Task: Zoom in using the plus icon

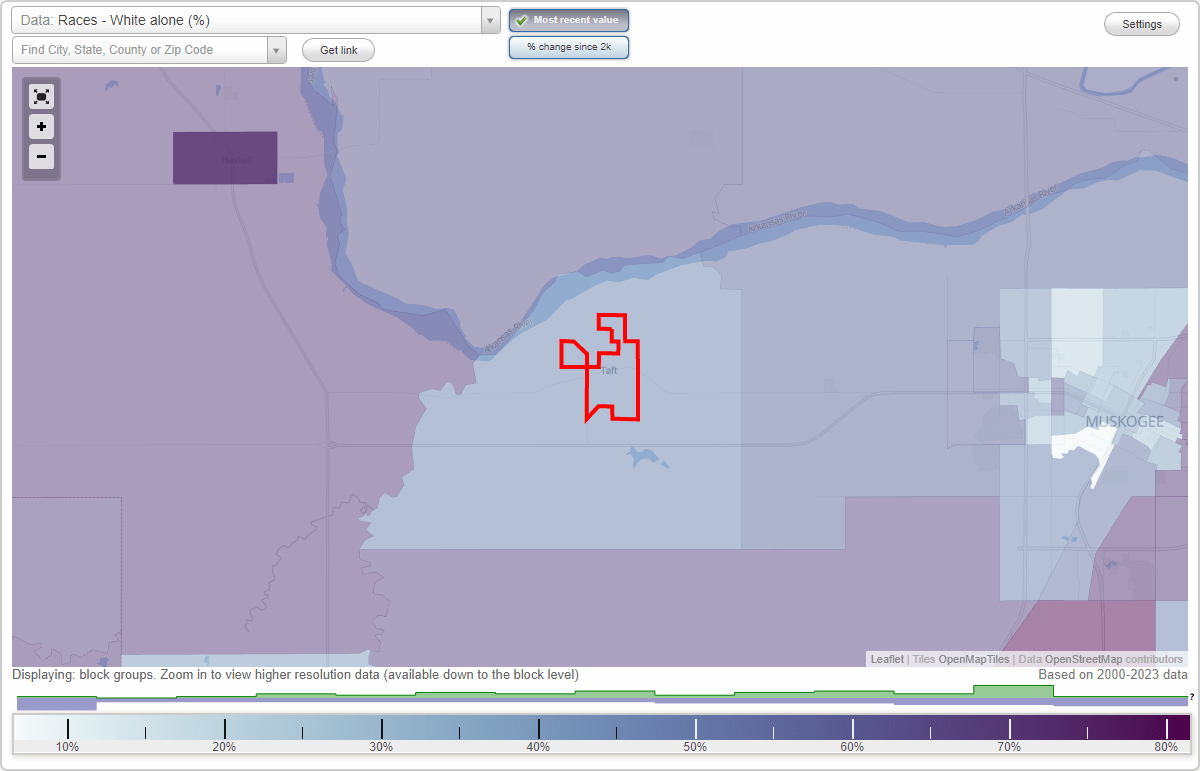Action: pyautogui.click(x=41, y=127)
